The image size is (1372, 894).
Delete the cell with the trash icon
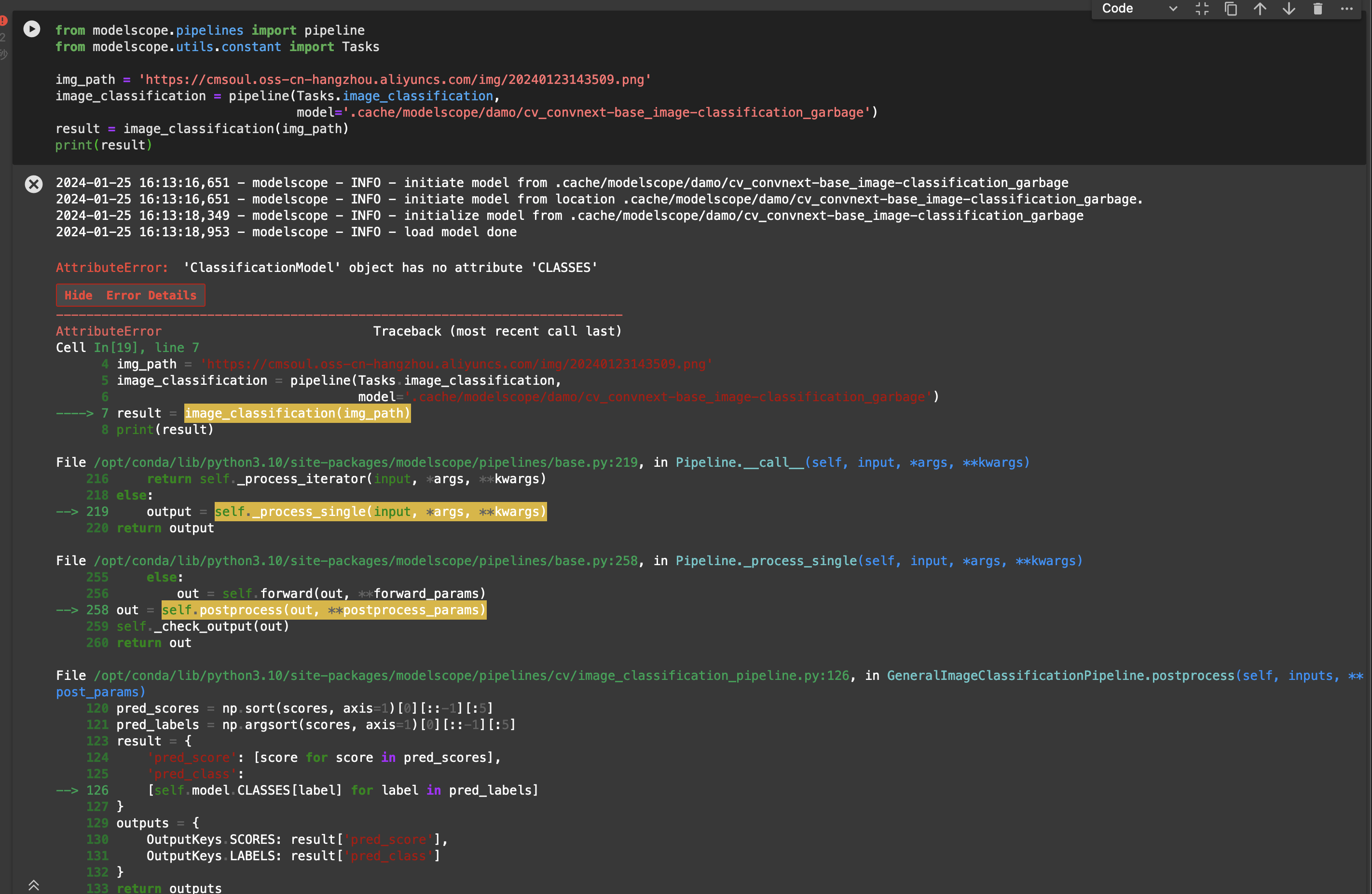click(x=1318, y=9)
